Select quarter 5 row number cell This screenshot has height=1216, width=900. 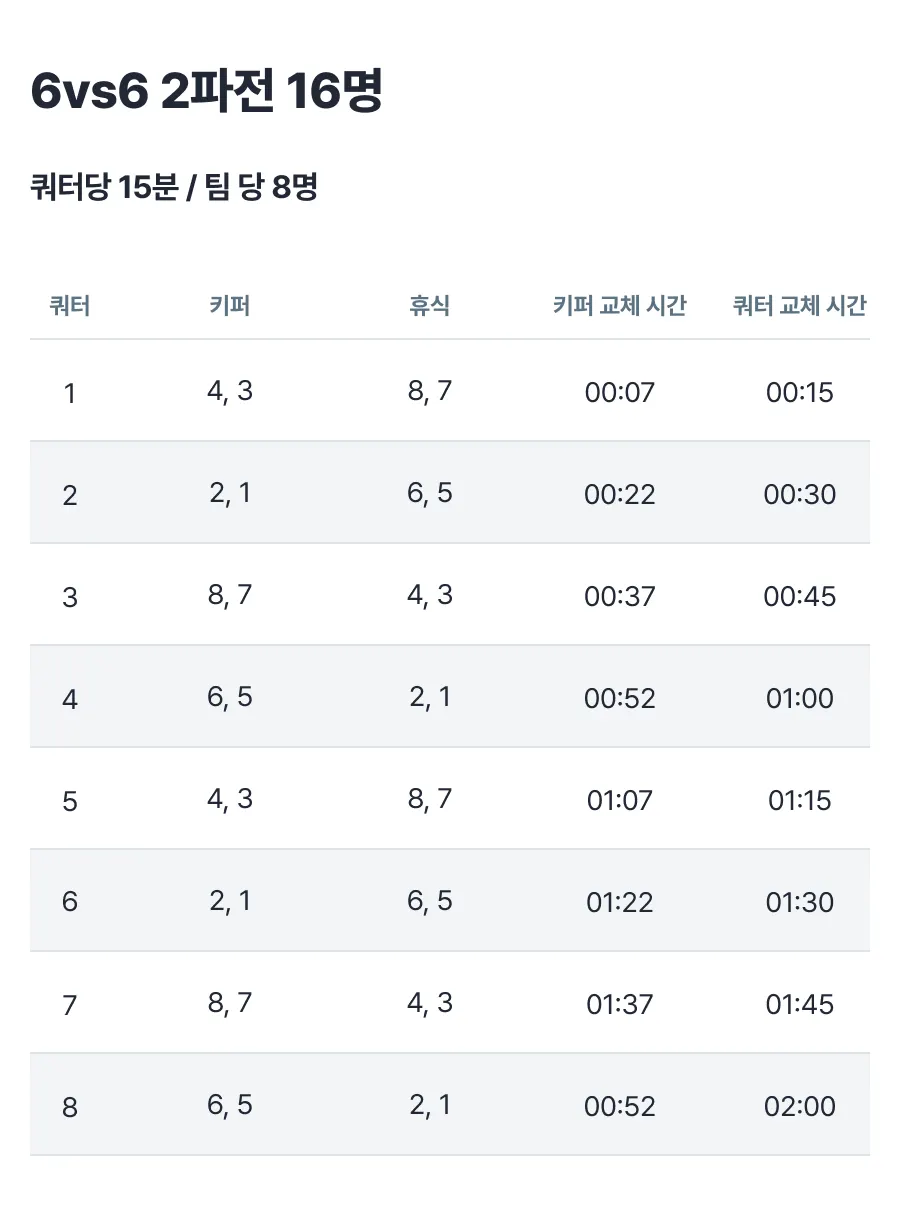(70, 802)
